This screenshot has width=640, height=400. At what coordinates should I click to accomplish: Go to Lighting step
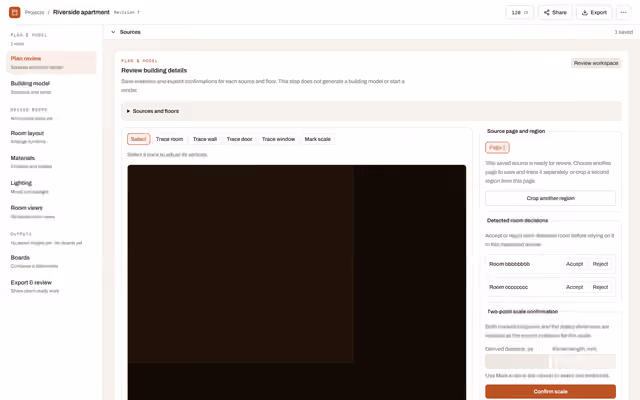[51, 187]
